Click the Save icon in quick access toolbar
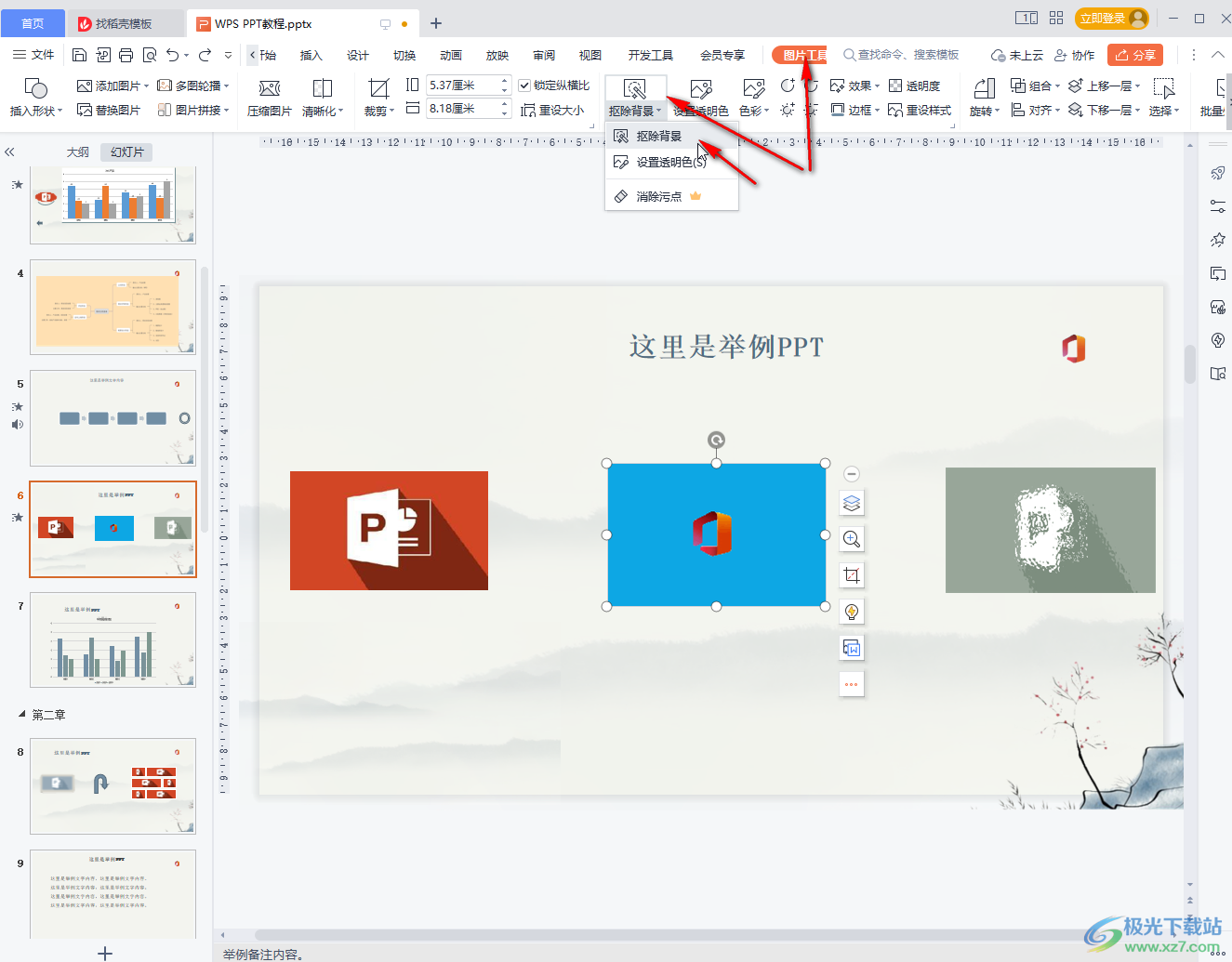 pyautogui.click(x=79, y=55)
